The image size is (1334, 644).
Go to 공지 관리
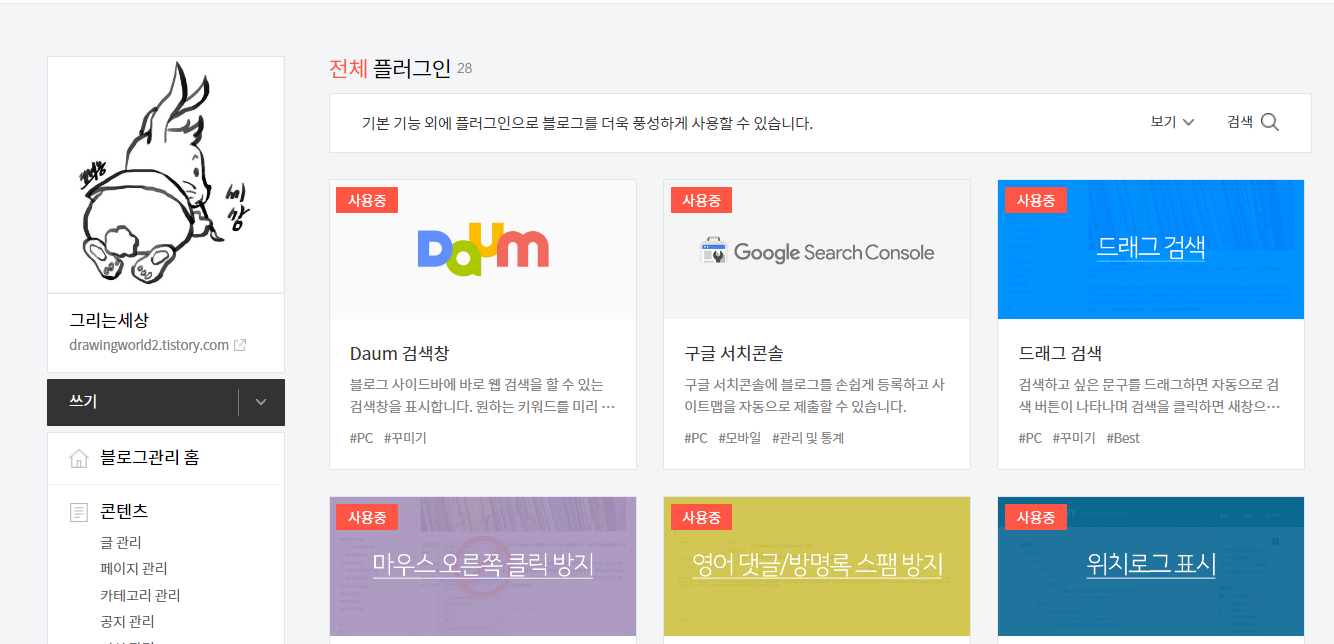[126, 621]
